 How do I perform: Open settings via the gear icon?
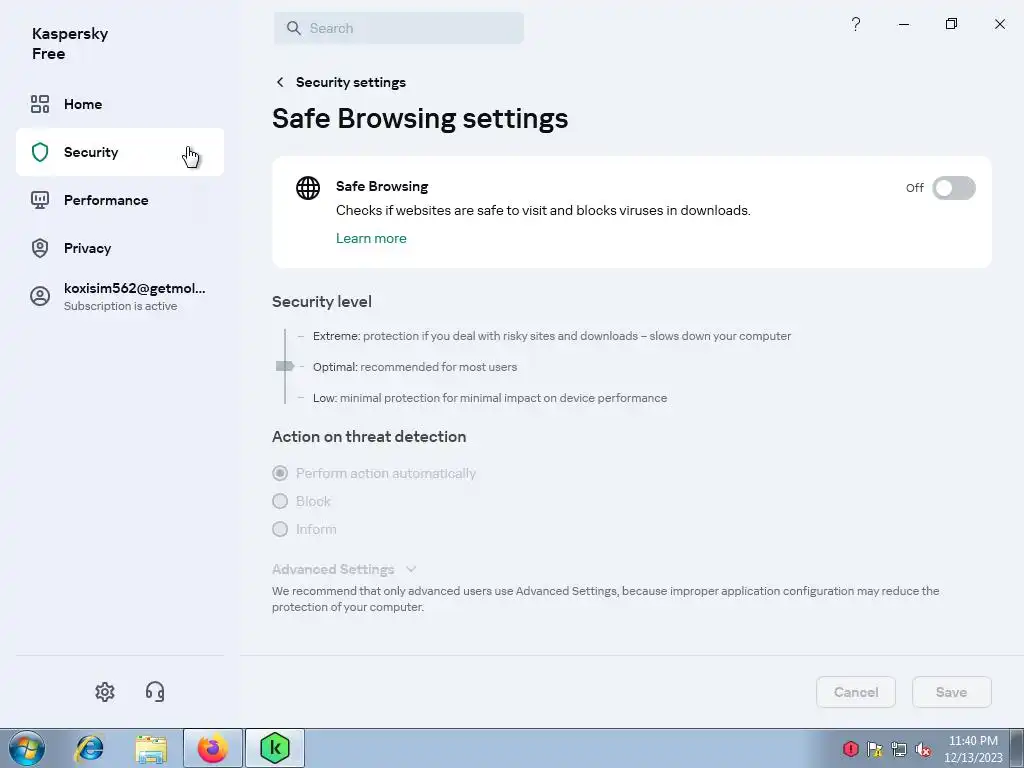[x=104, y=692]
